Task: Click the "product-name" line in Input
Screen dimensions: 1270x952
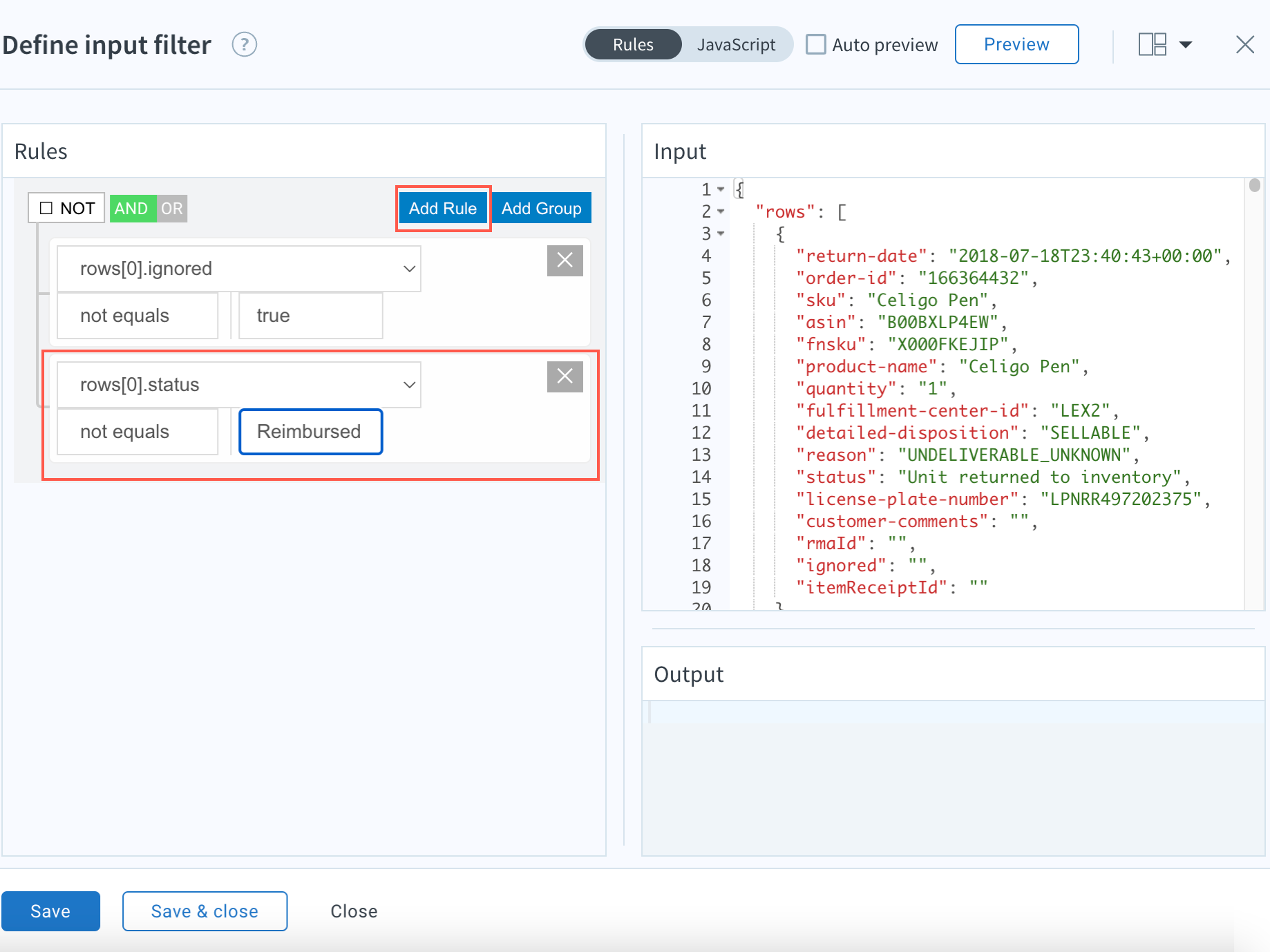Action: [942, 366]
